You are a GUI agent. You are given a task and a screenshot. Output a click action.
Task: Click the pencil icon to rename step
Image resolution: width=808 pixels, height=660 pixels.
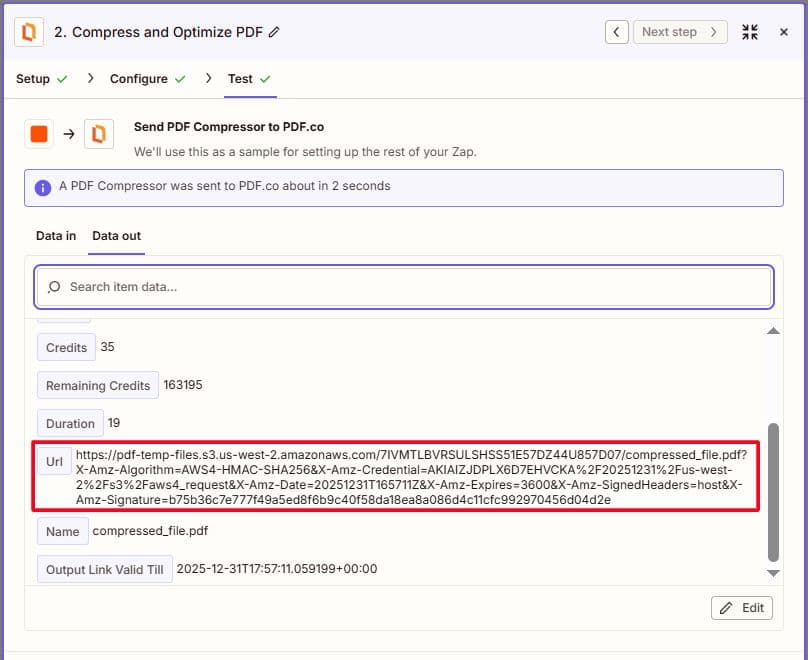(275, 32)
